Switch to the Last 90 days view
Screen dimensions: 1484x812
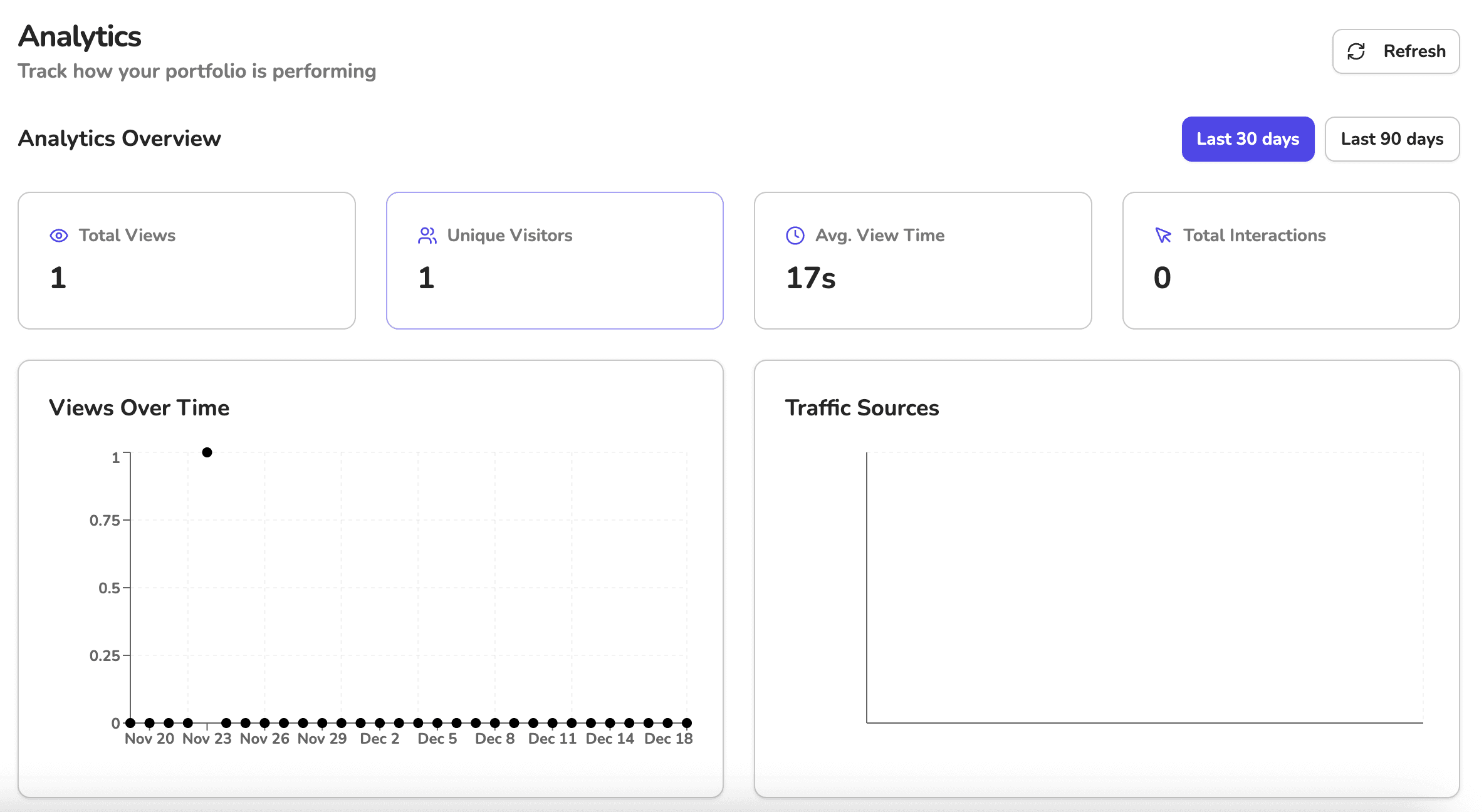tap(1392, 139)
